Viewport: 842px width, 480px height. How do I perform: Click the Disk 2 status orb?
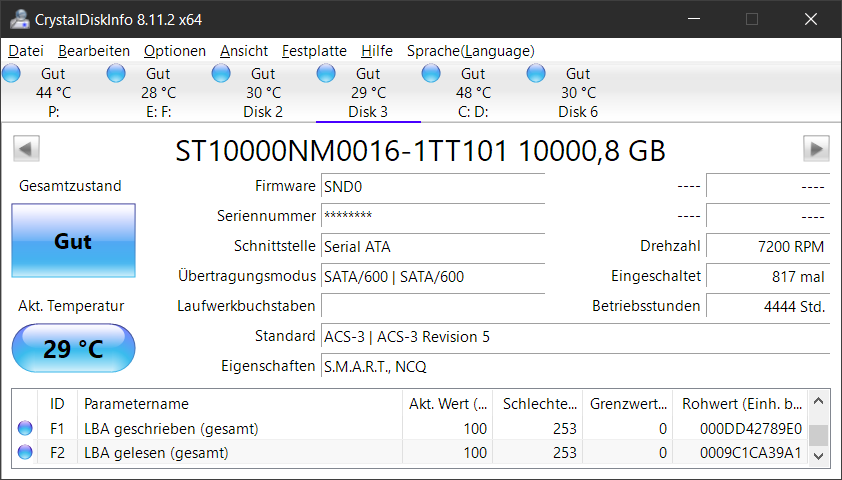pyautogui.click(x=221, y=73)
